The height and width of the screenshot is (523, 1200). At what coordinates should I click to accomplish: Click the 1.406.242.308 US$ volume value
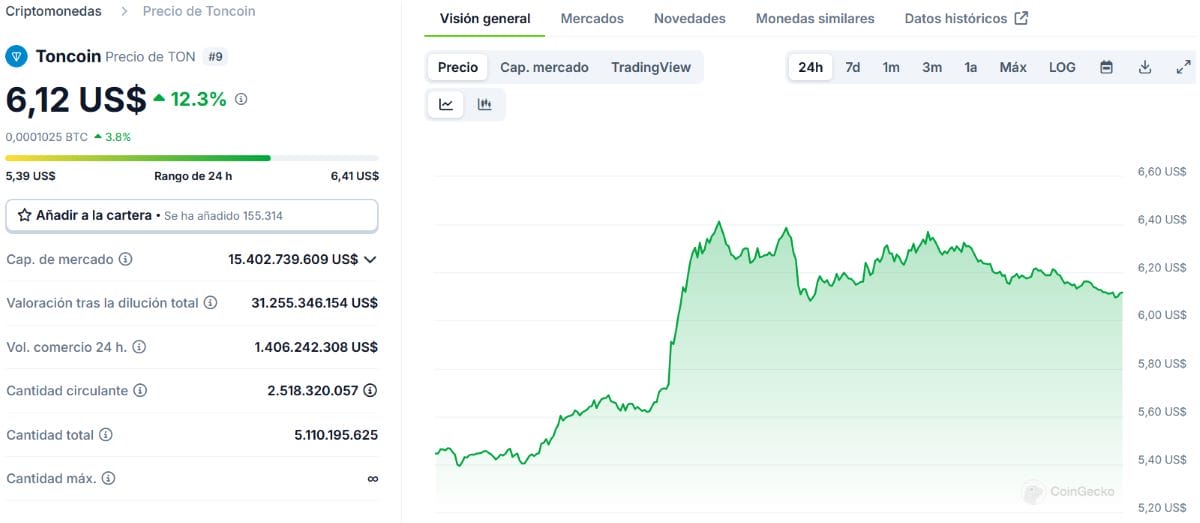coord(316,347)
